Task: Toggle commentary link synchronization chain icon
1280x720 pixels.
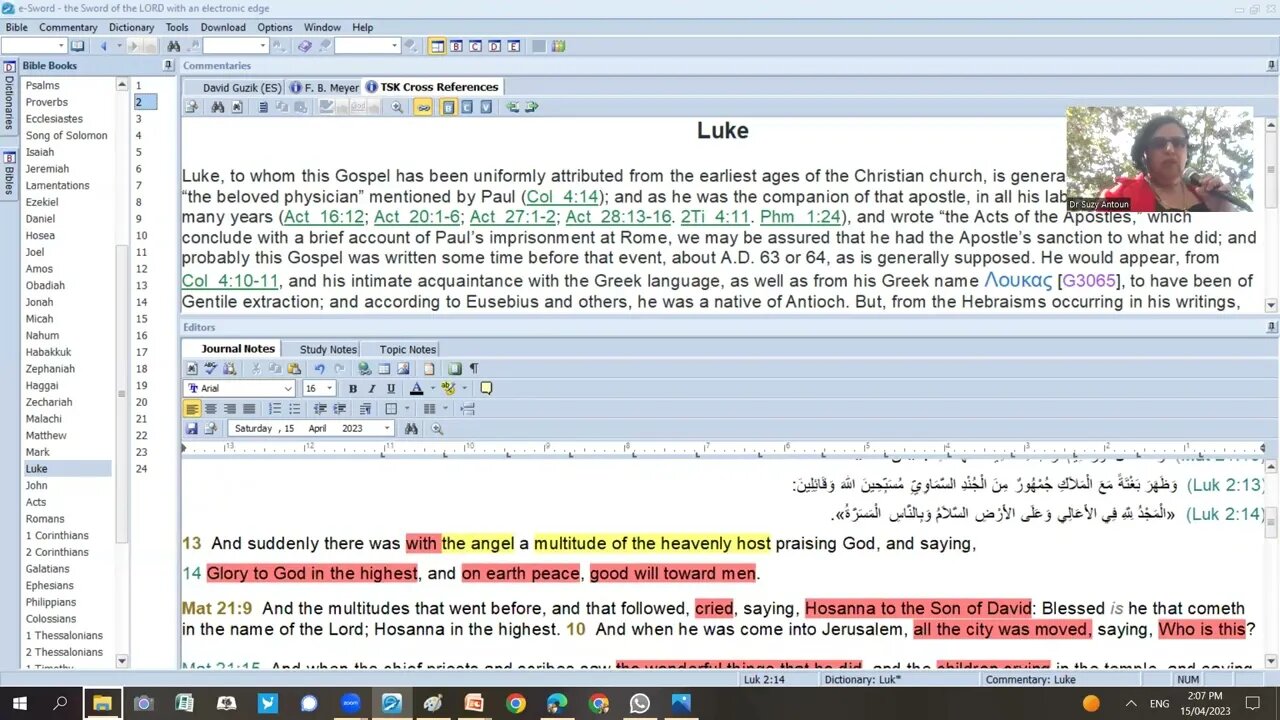Action: pyautogui.click(x=423, y=107)
